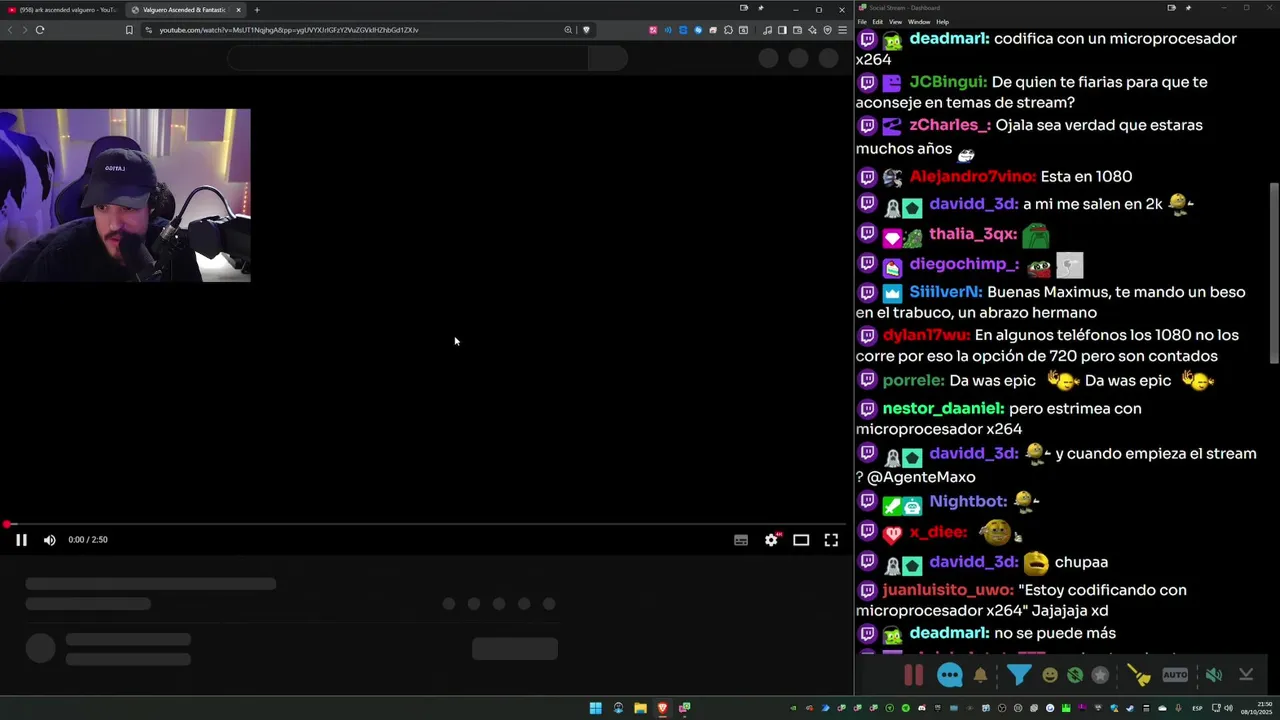Viewport: 1280px width, 720px height.
Task: Open Brave Shields lion icon
Action: pyautogui.click(x=587, y=30)
